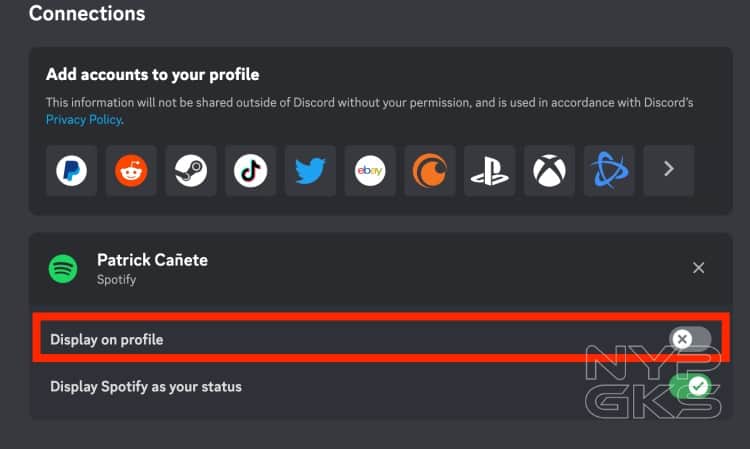Remove the Patrick Cañete Spotify connection
Viewport: 750px width, 449px height.
(698, 268)
